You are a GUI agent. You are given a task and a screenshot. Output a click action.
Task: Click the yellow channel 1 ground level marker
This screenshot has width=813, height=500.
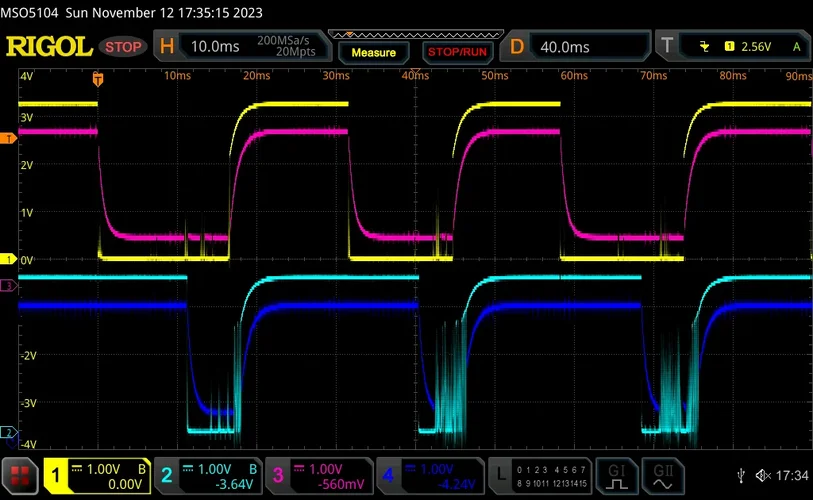click(x=8, y=259)
